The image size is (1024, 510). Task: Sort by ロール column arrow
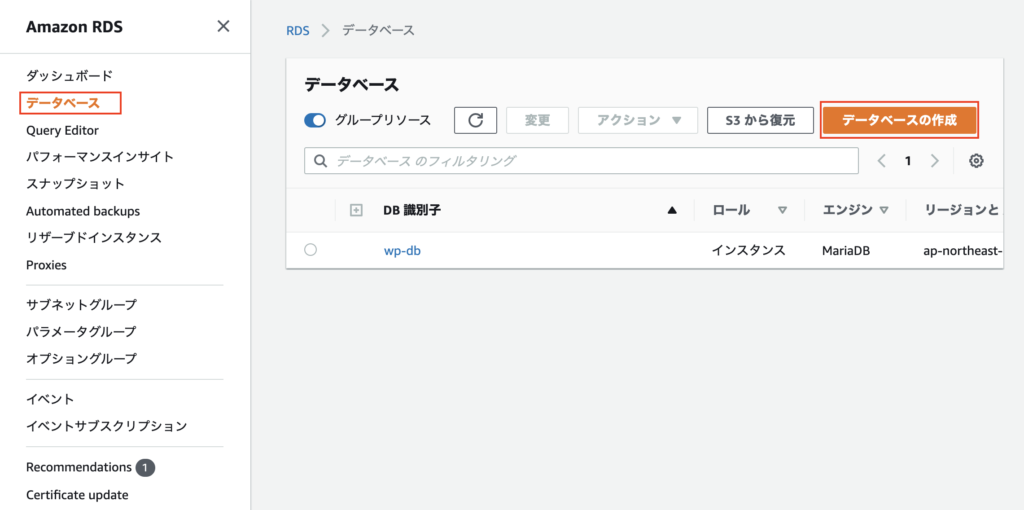click(x=782, y=210)
